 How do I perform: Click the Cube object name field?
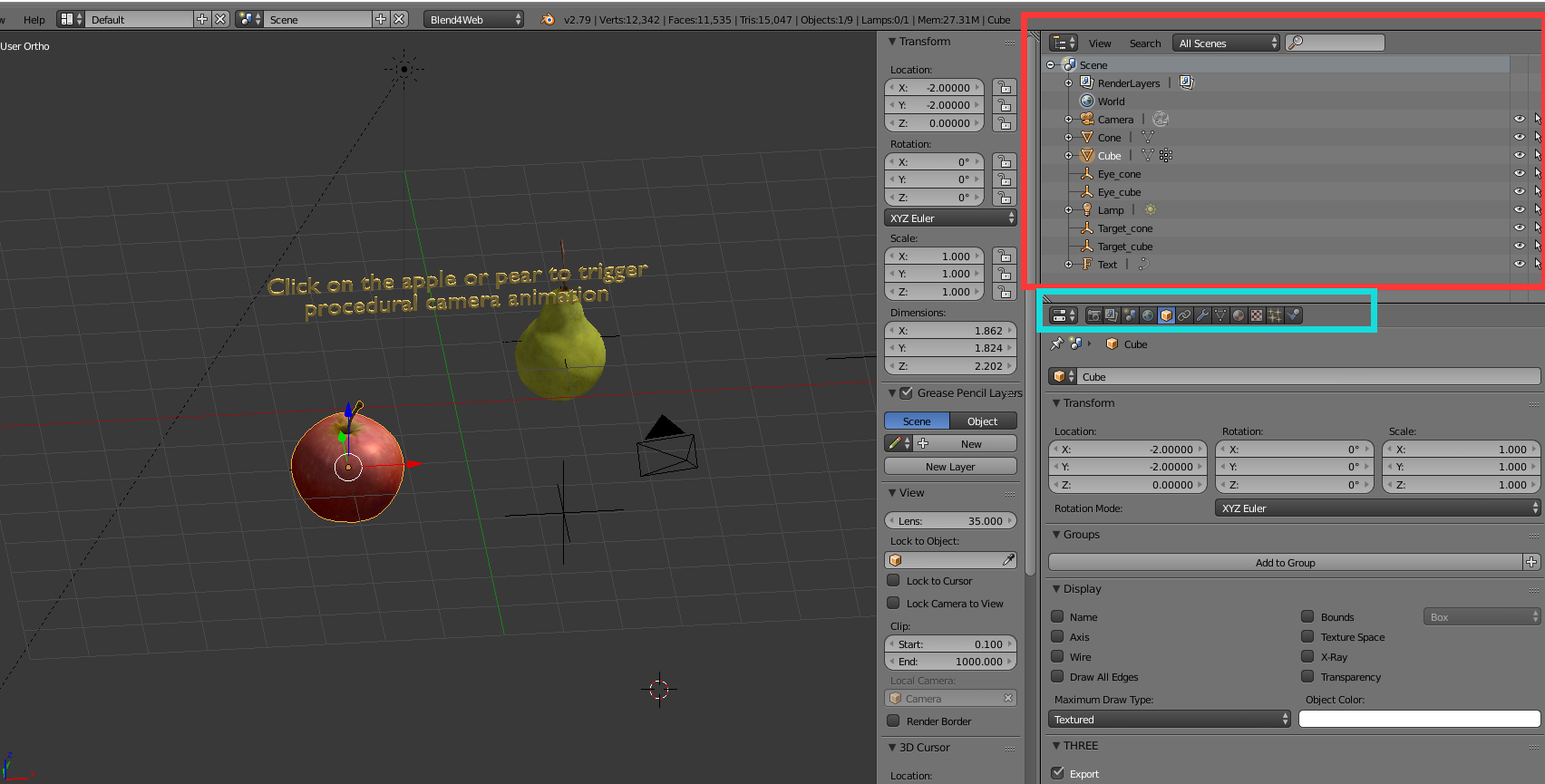pos(1309,377)
